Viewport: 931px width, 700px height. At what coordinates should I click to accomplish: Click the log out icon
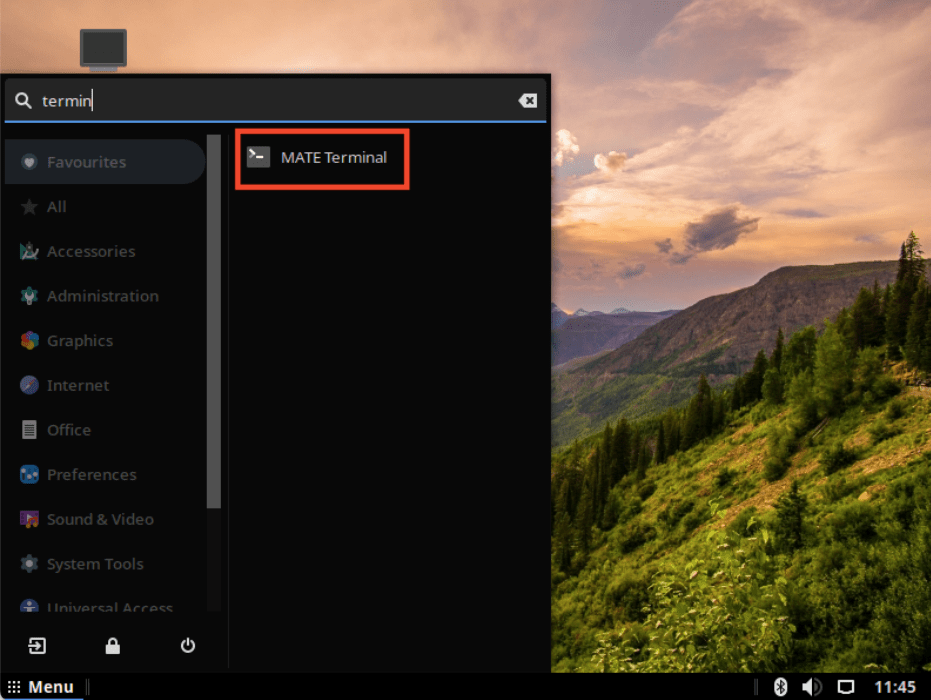(x=37, y=646)
